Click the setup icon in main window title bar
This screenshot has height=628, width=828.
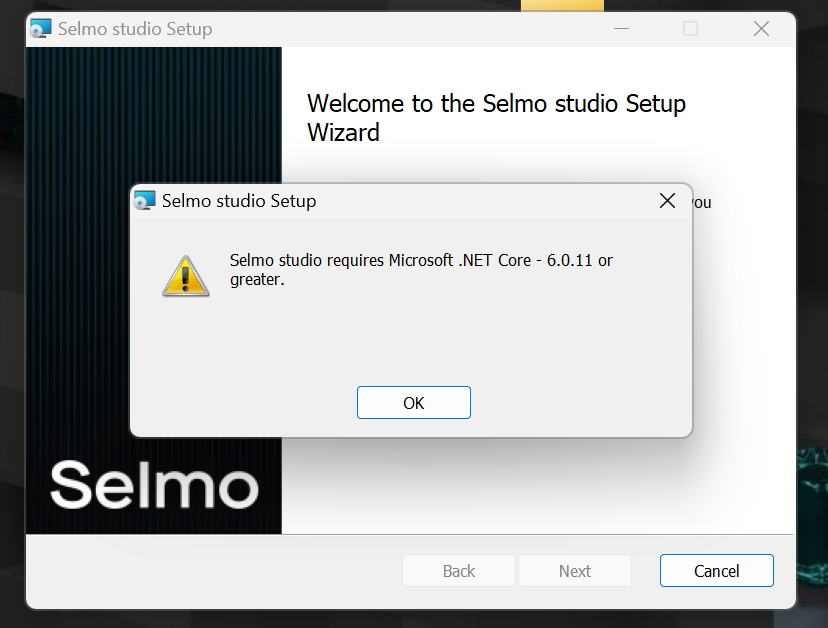coord(40,29)
